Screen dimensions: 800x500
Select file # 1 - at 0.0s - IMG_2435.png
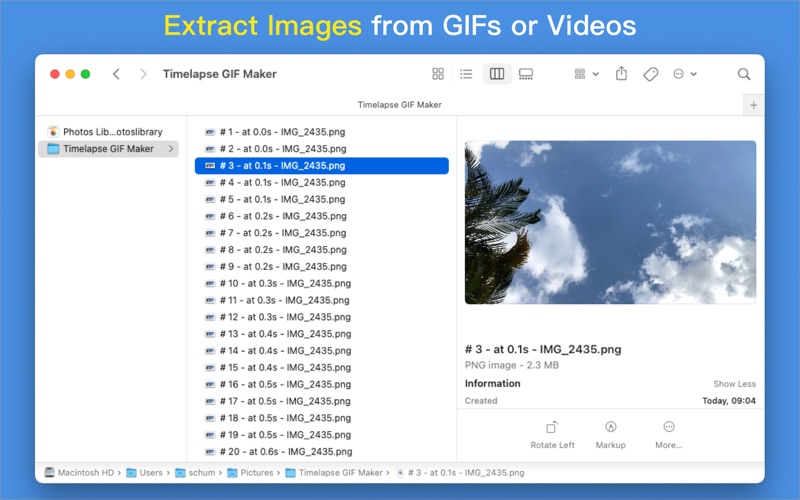(321, 132)
